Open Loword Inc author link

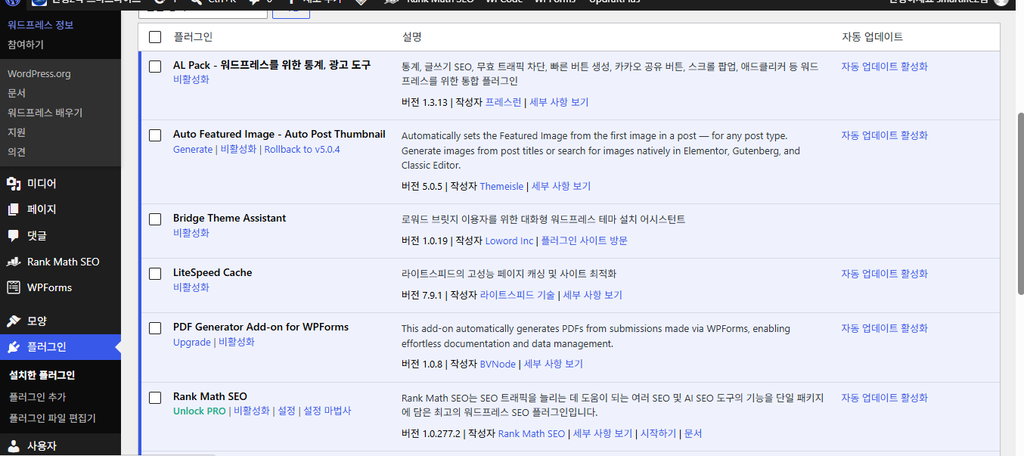pyautogui.click(x=509, y=240)
